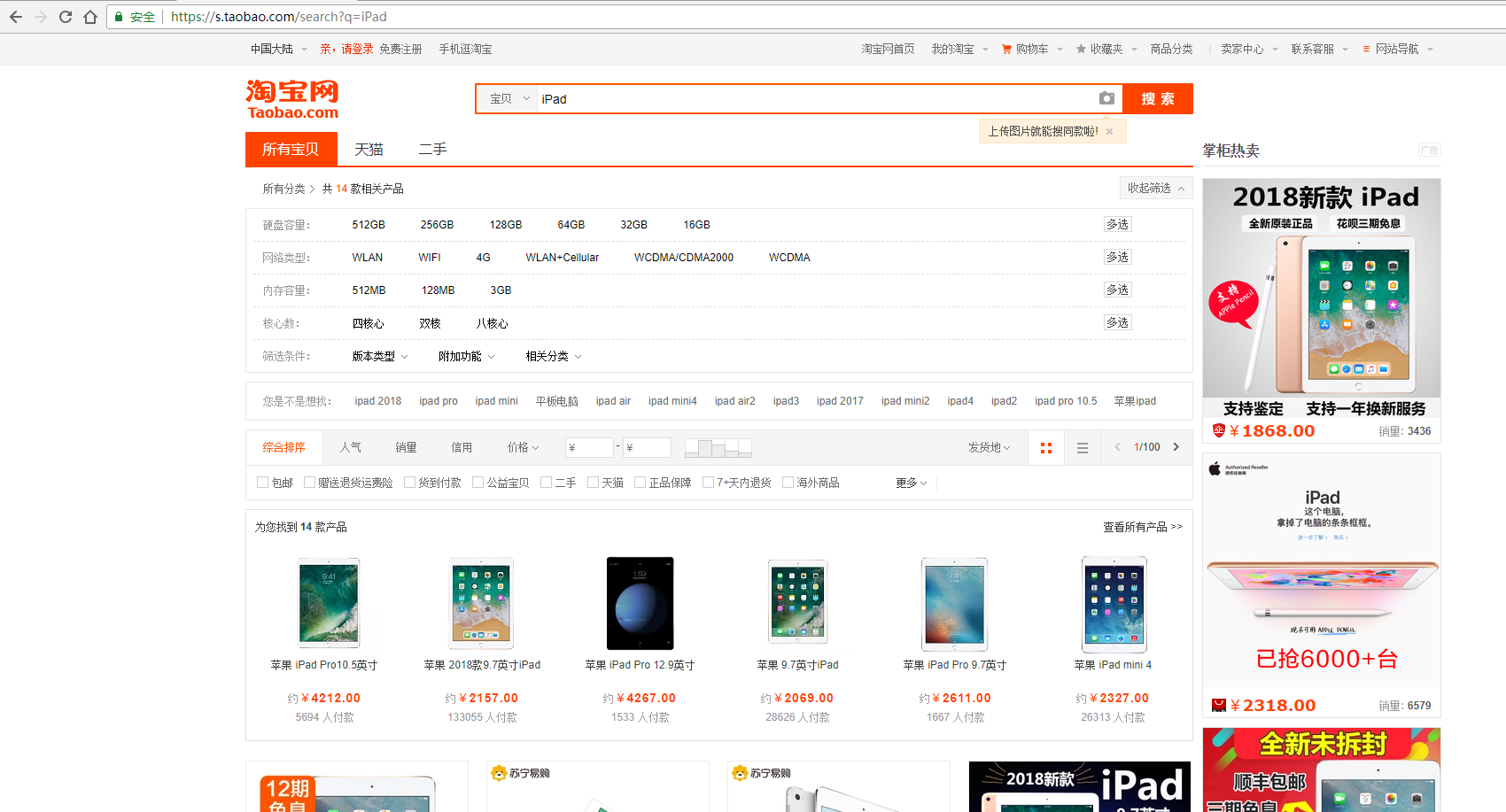Check the 二手 filter checkbox
This screenshot has height=812, width=1506.
point(546,483)
